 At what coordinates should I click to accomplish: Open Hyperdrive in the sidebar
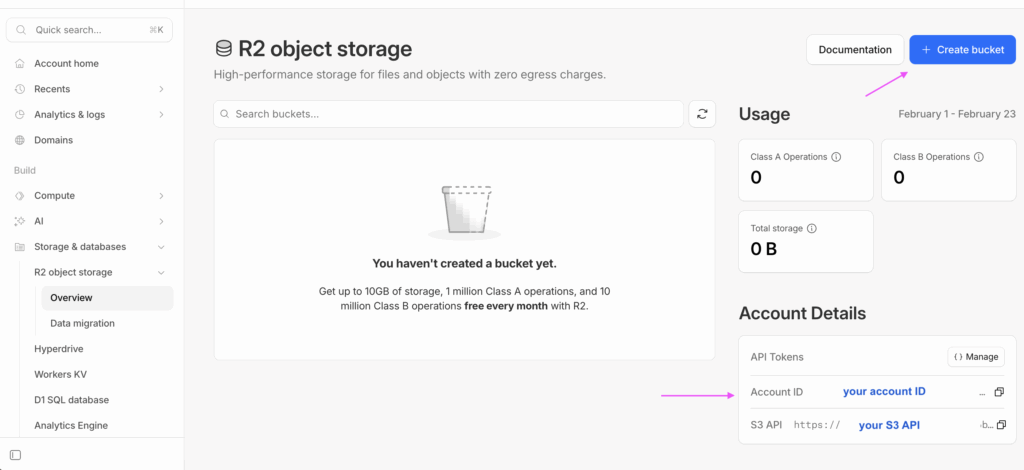click(x=58, y=349)
